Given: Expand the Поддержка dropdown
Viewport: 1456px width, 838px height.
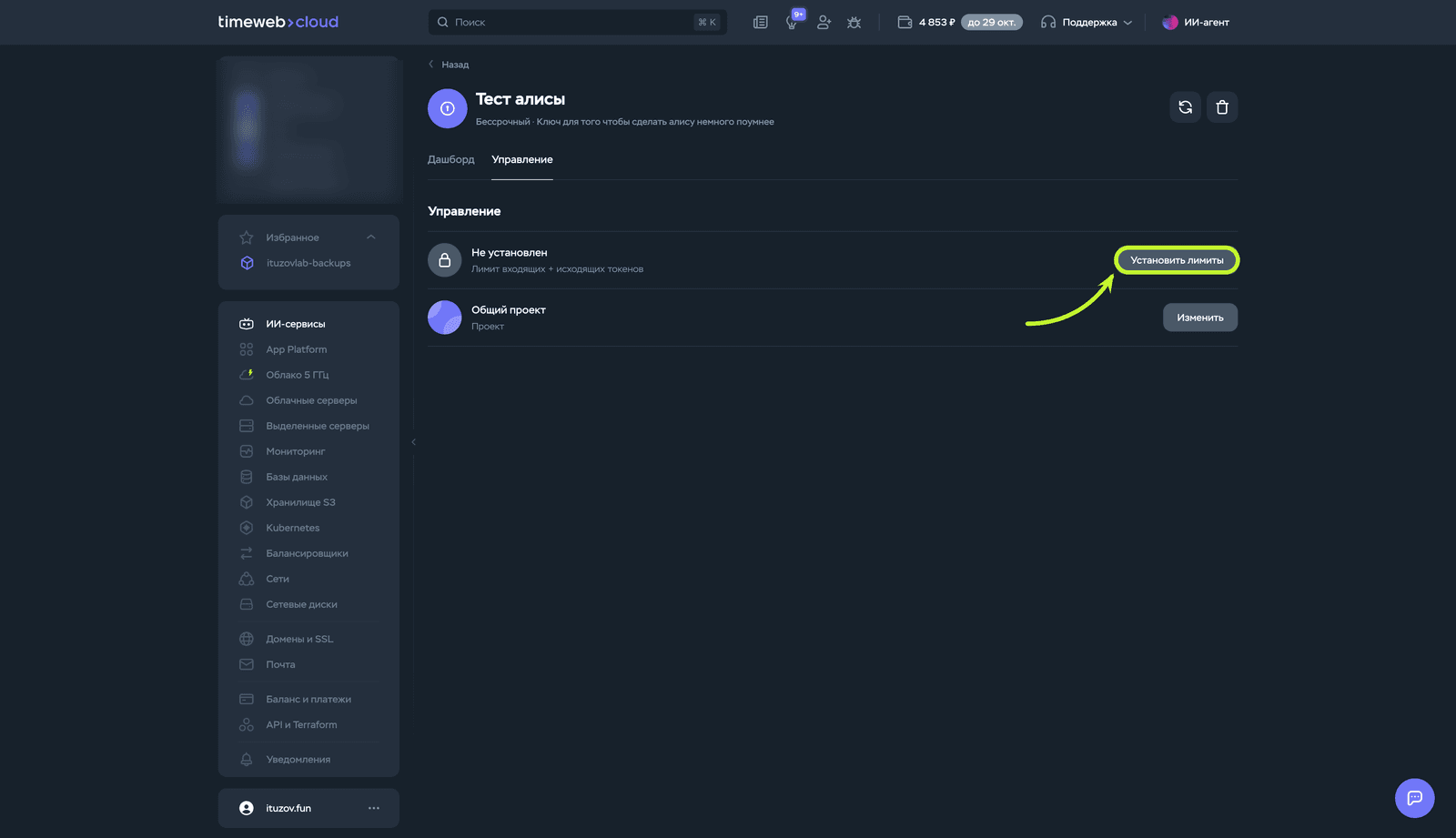Looking at the screenshot, I should click(x=1087, y=22).
